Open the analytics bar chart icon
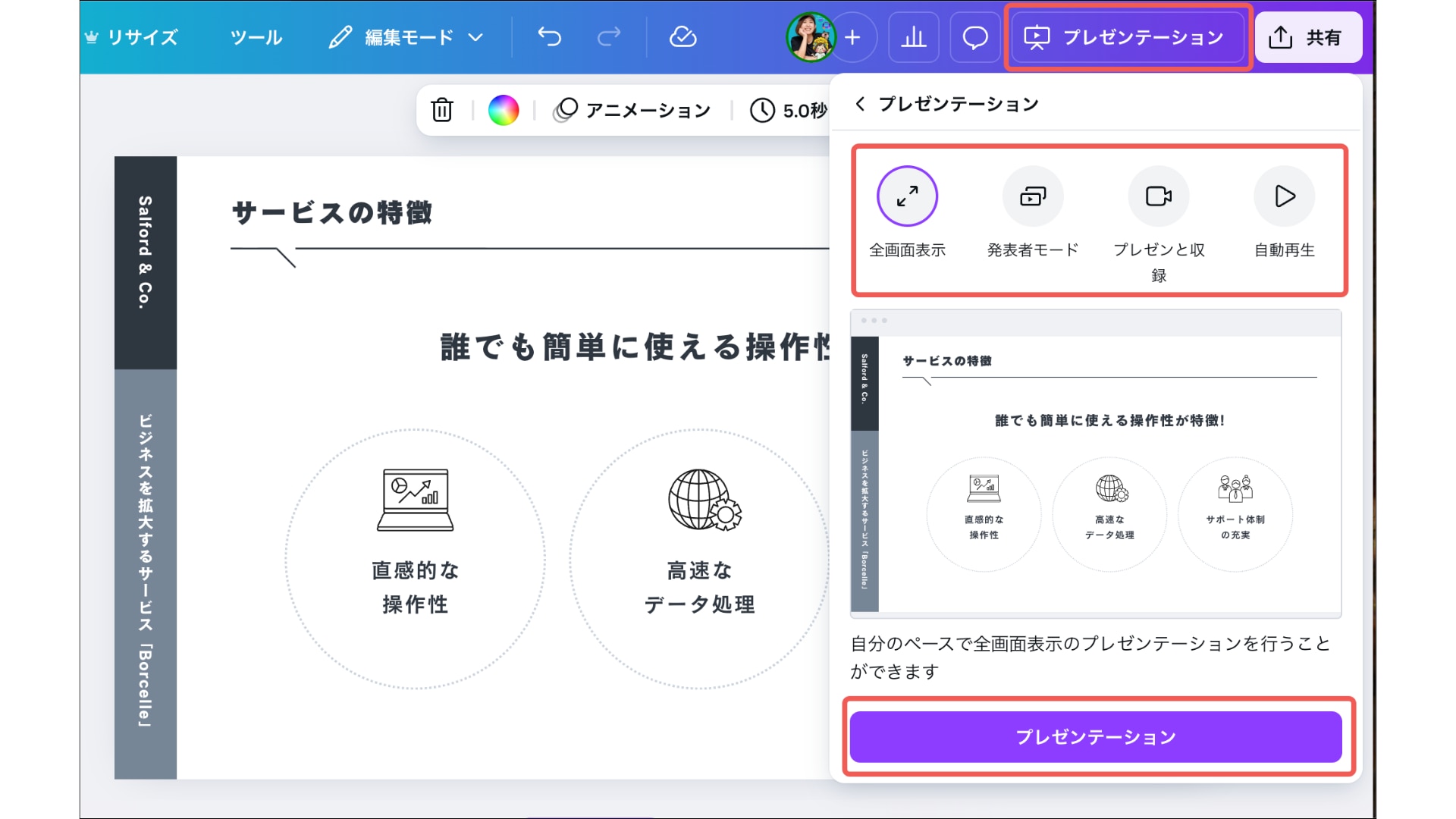Viewport: 1456px width, 819px height. click(x=913, y=36)
